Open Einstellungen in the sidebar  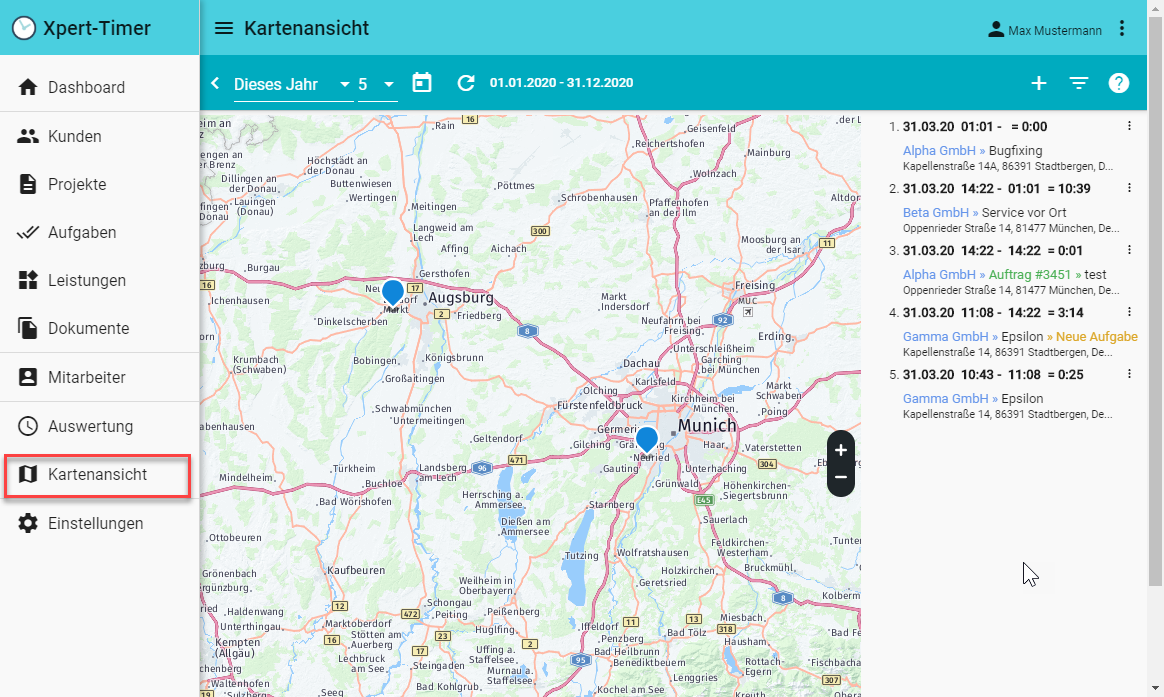coord(95,523)
